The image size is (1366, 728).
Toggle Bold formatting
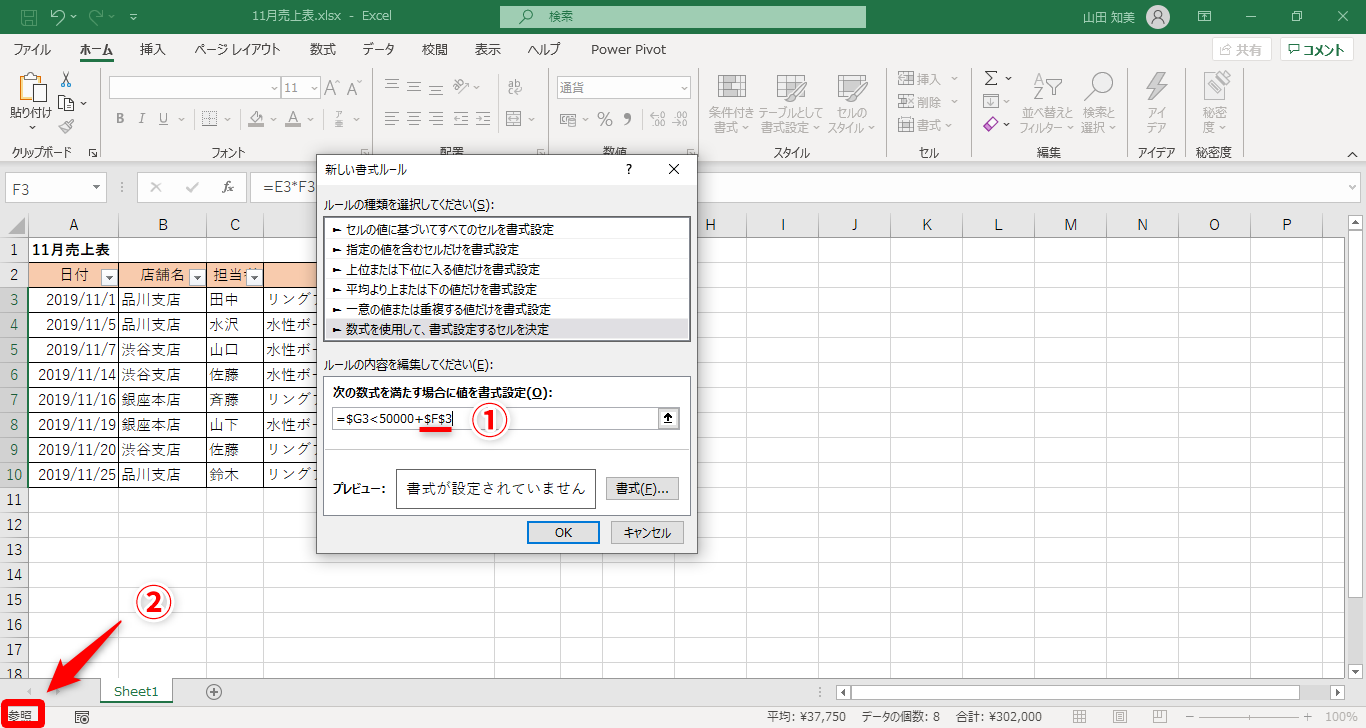tap(120, 119)
